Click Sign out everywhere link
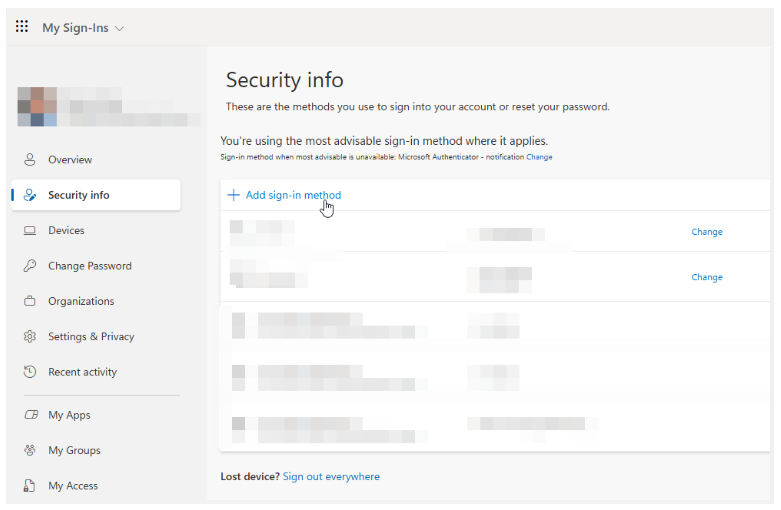781x510 pixels. tap(331, 477)
